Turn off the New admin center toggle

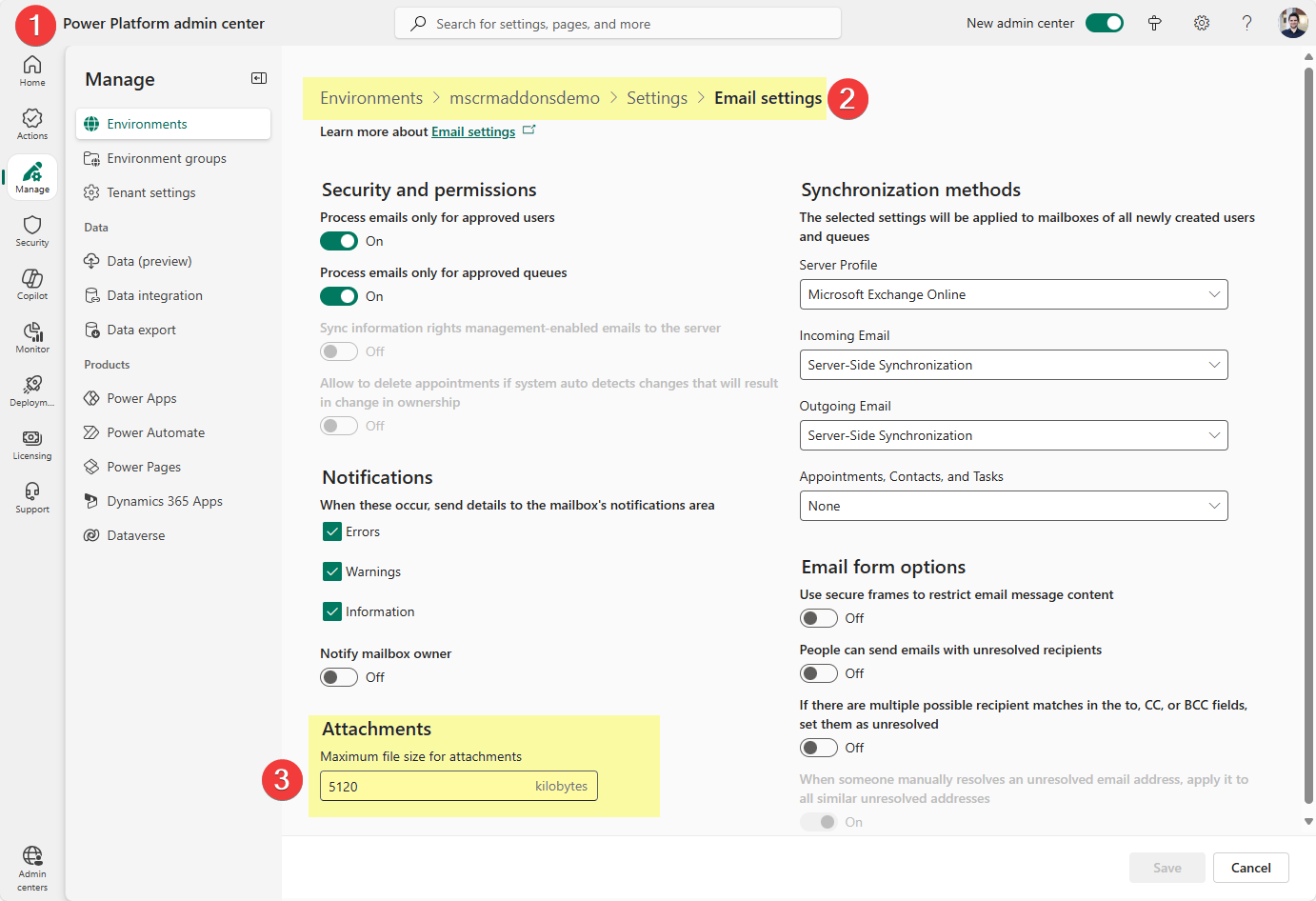[x=1105, y=23]
